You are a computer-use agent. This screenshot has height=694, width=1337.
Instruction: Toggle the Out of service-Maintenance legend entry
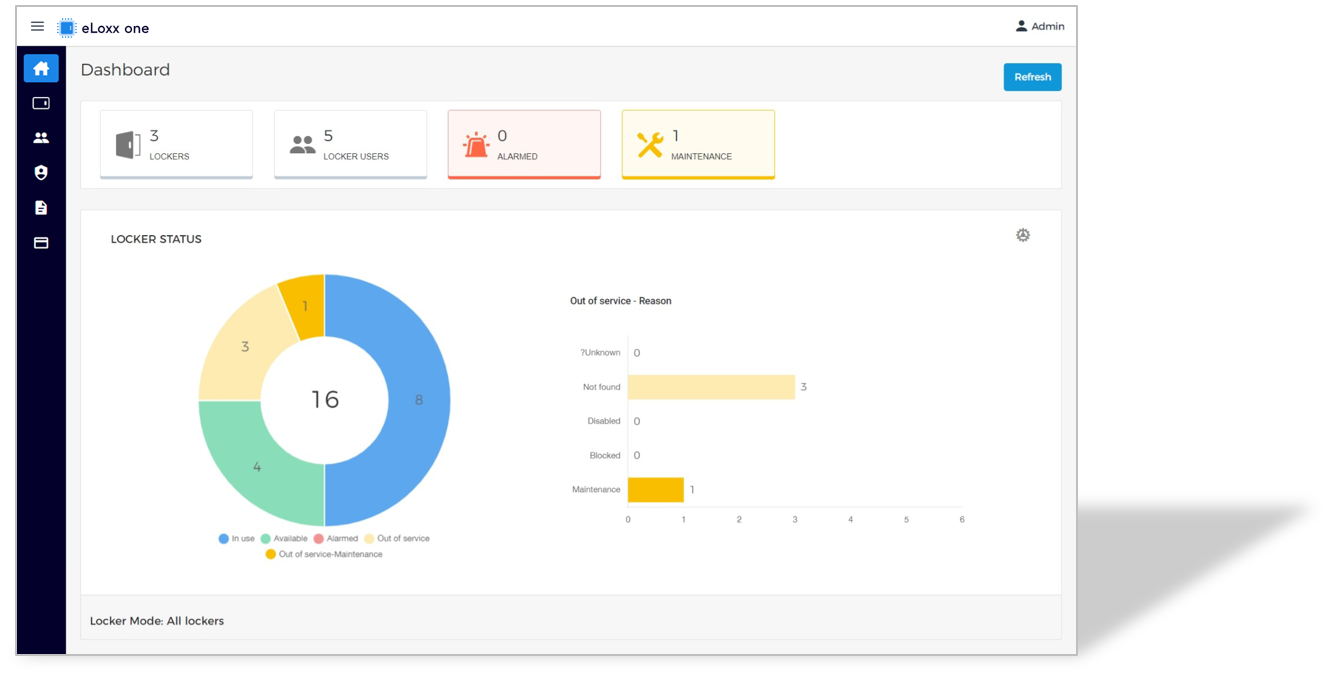pyautogui.click(x=324, y=554)
